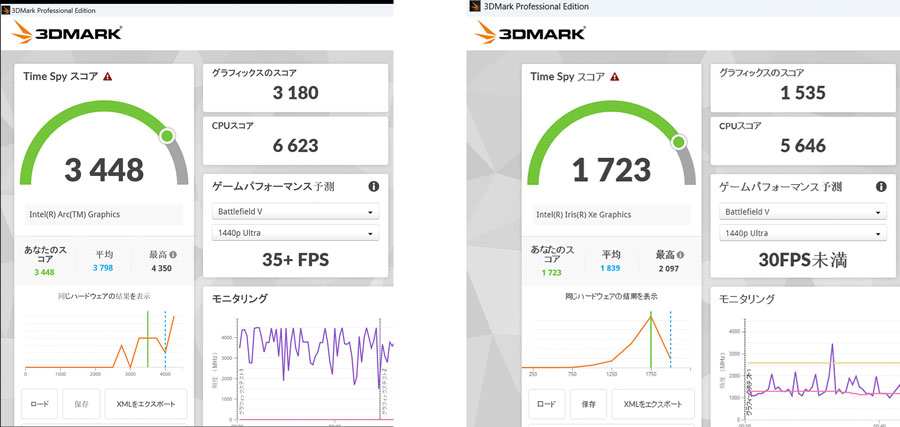Click 同じハードウェアの結果を表示 link in left window
The height and width of the screenshot is (427, 900).
(104, 296)
